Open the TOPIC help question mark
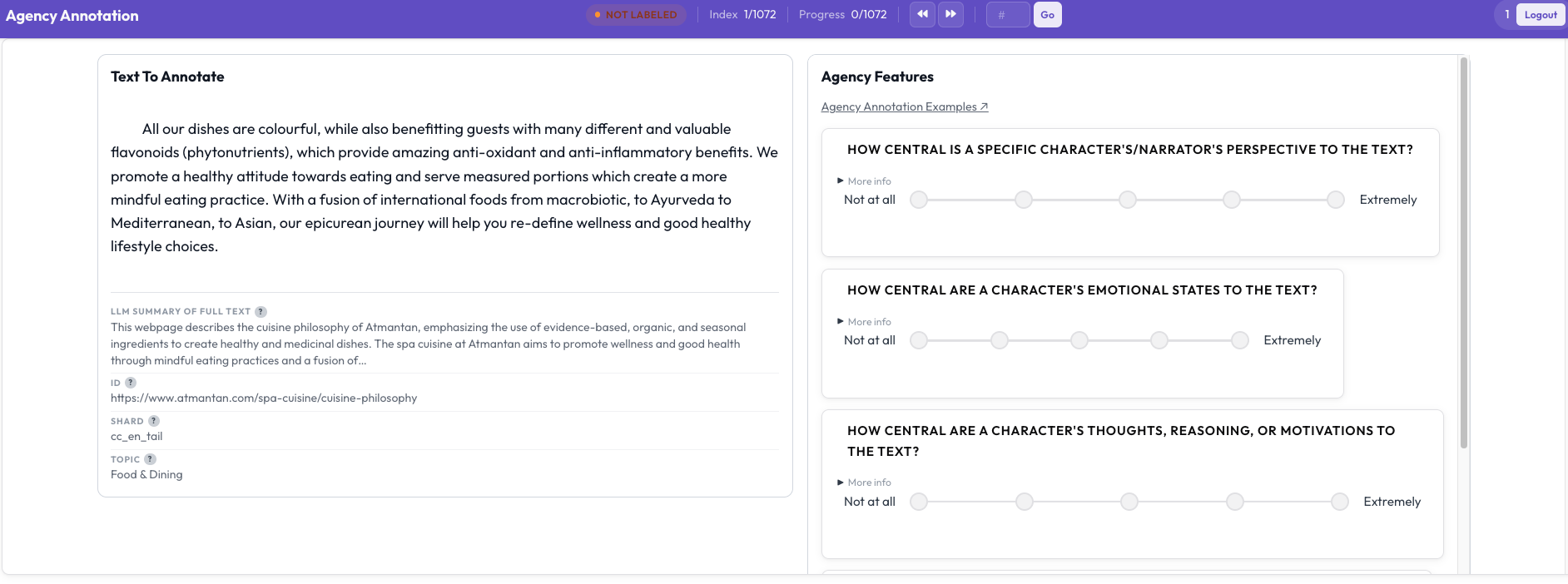Screen dimensions: 1568x584 click(x=150, y=459)
